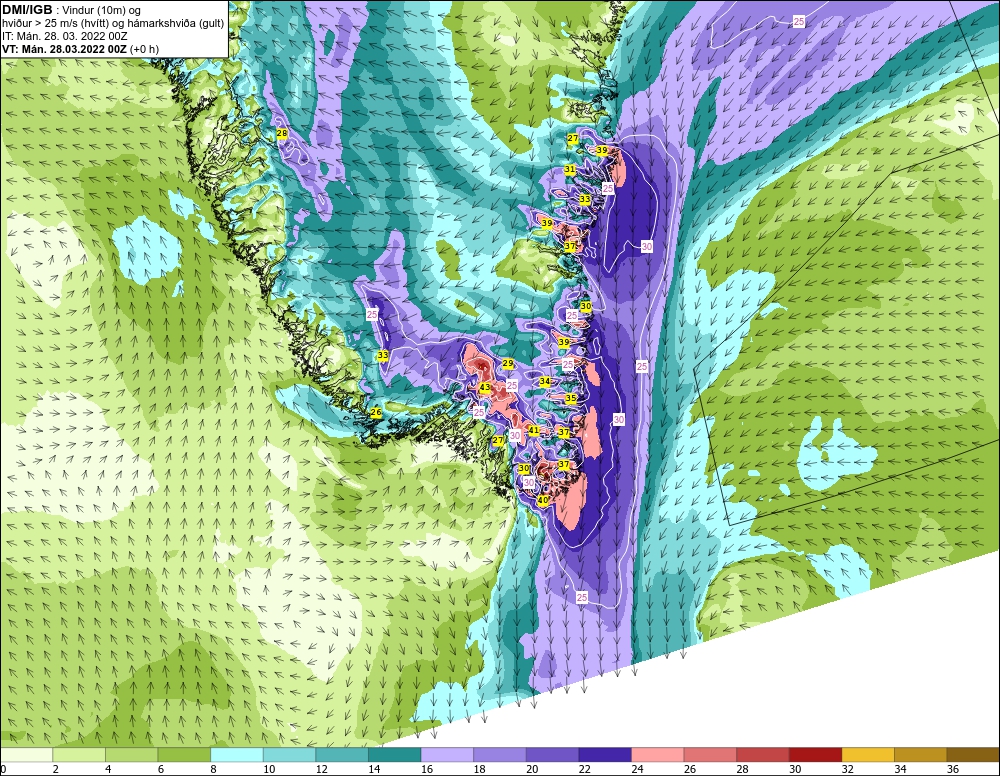Viewport: 1000px width, 776px height.
Task: Pick the palest 0–2 m/s legend swatch
Action: (26, 755)
